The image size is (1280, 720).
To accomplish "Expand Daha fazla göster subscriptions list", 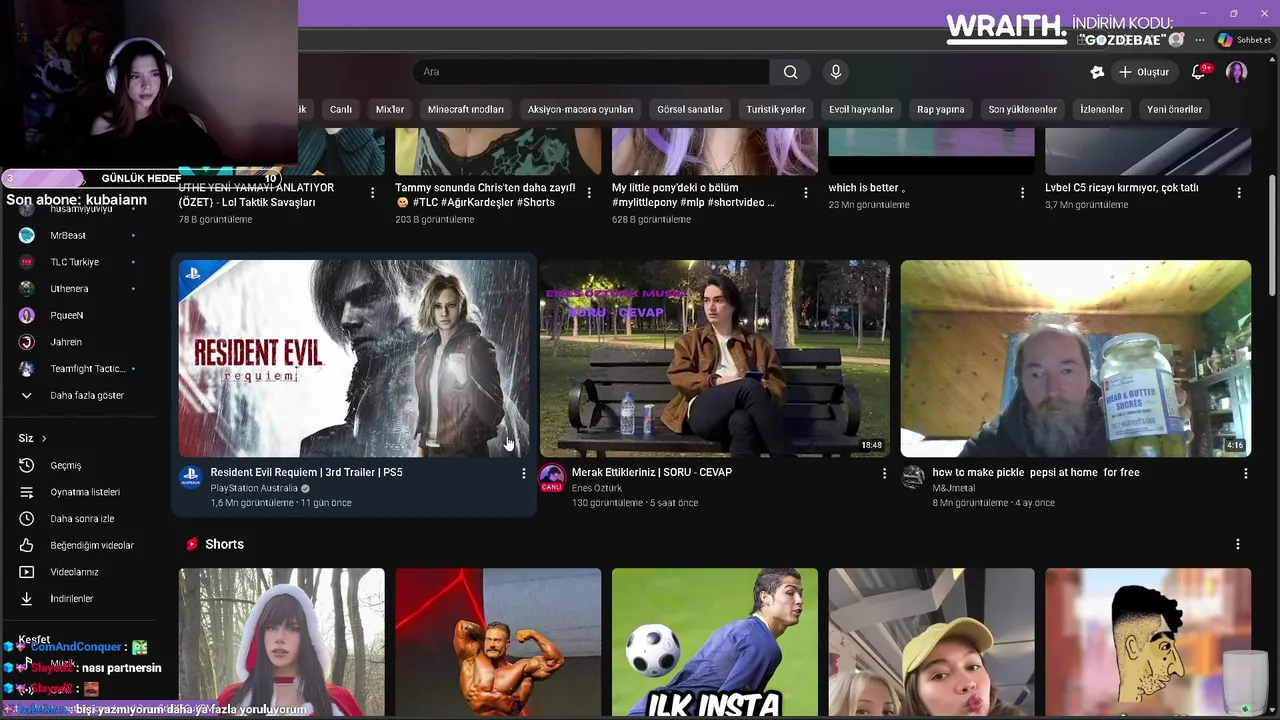I will click(87, 395).
